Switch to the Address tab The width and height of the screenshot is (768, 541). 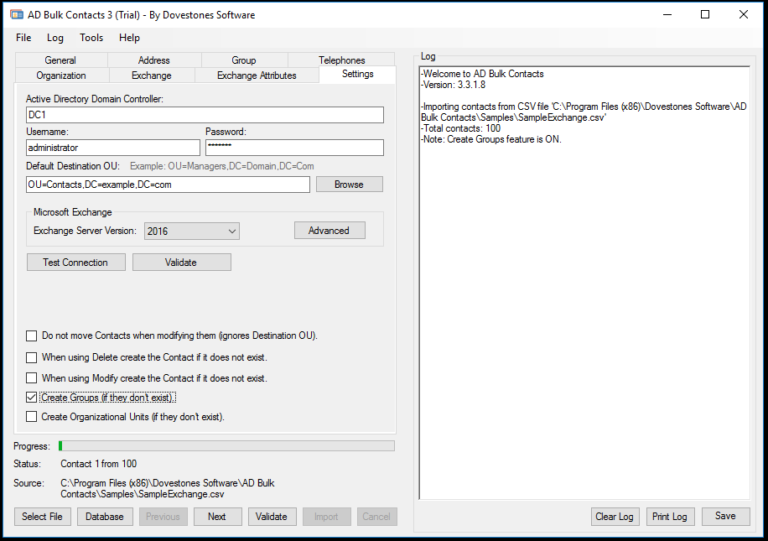coord(154,60)
